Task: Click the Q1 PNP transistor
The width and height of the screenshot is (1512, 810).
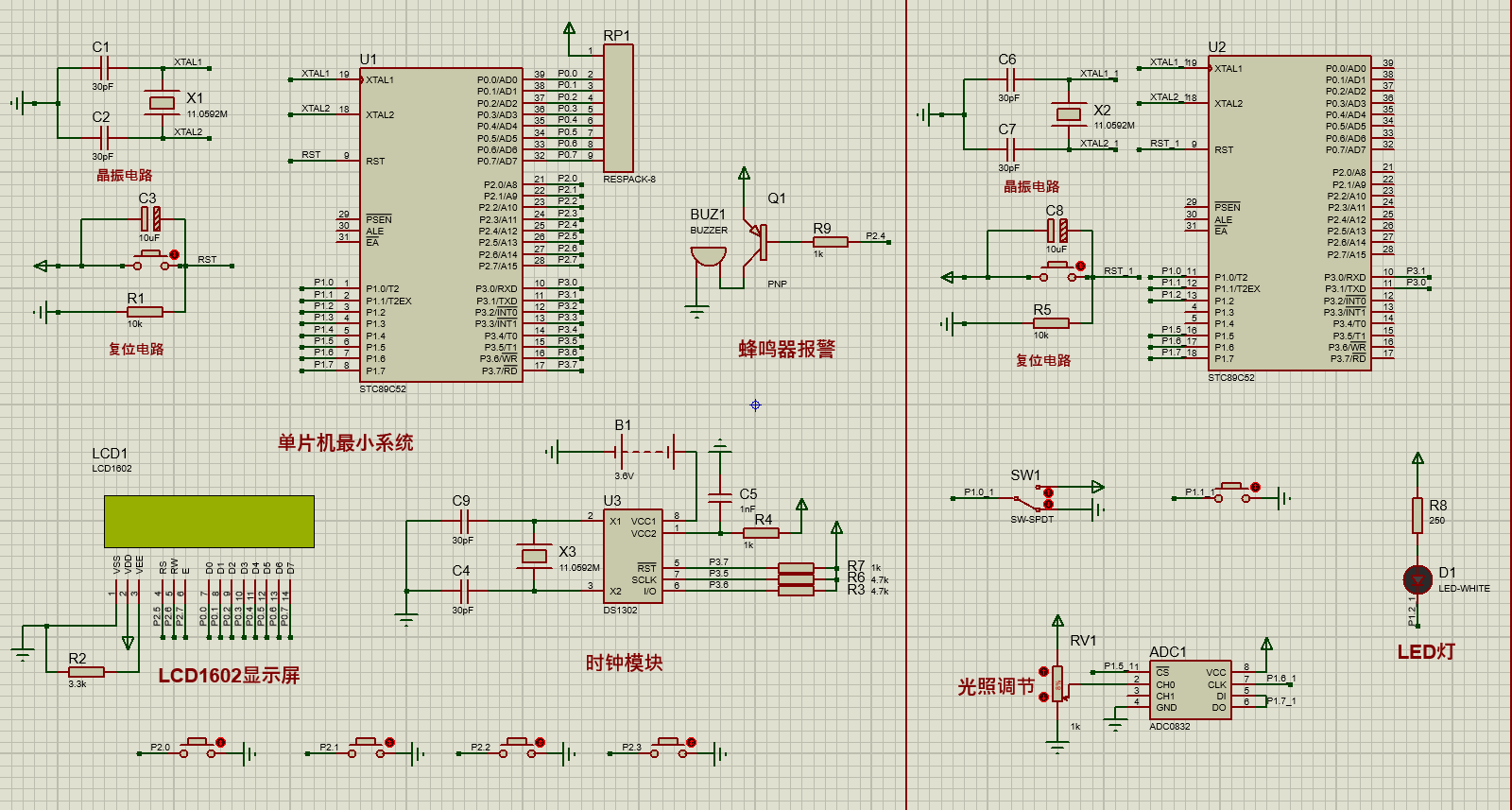Action: (x=757, y=242)
